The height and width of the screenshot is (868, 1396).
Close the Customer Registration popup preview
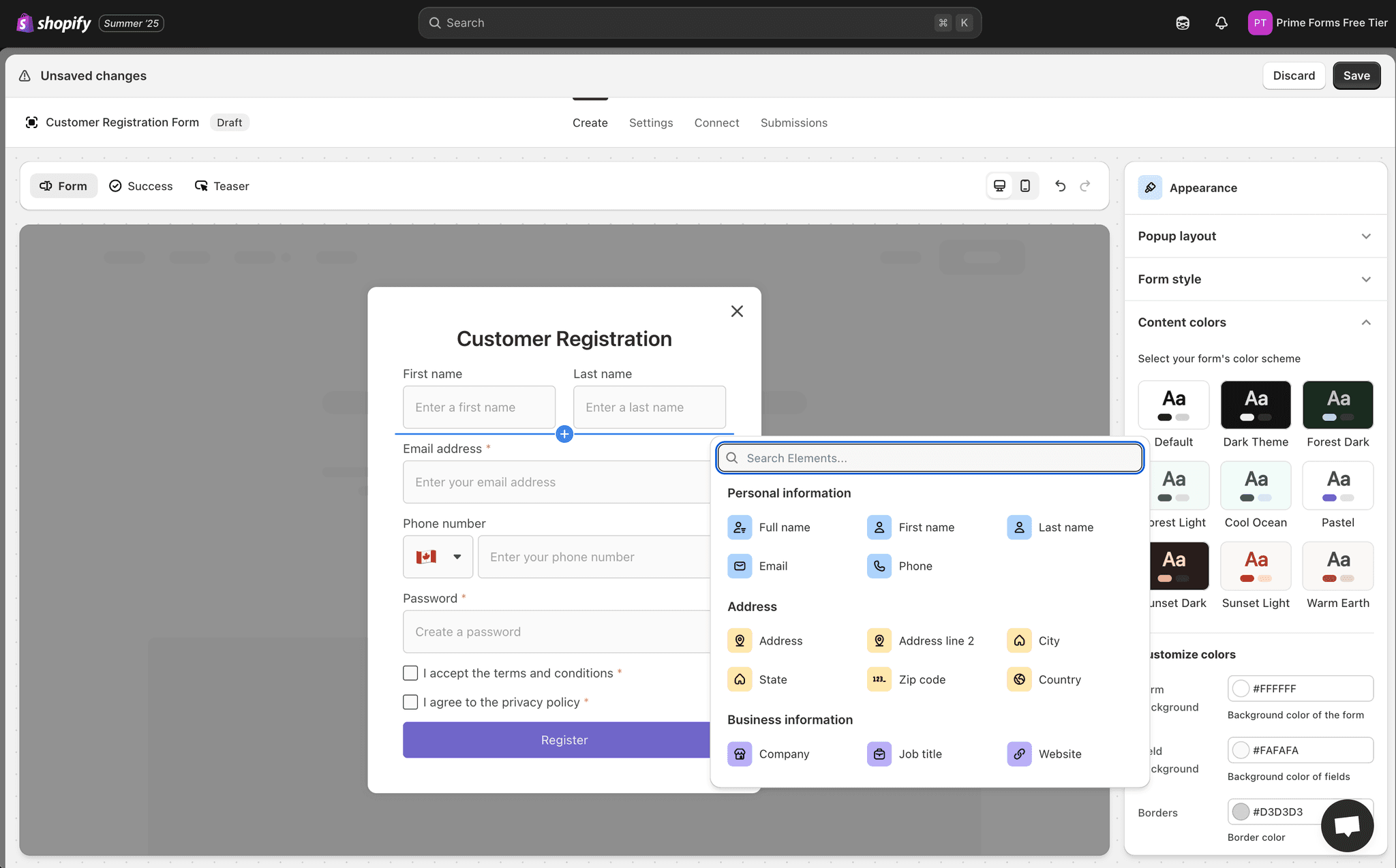click(737, 311)
